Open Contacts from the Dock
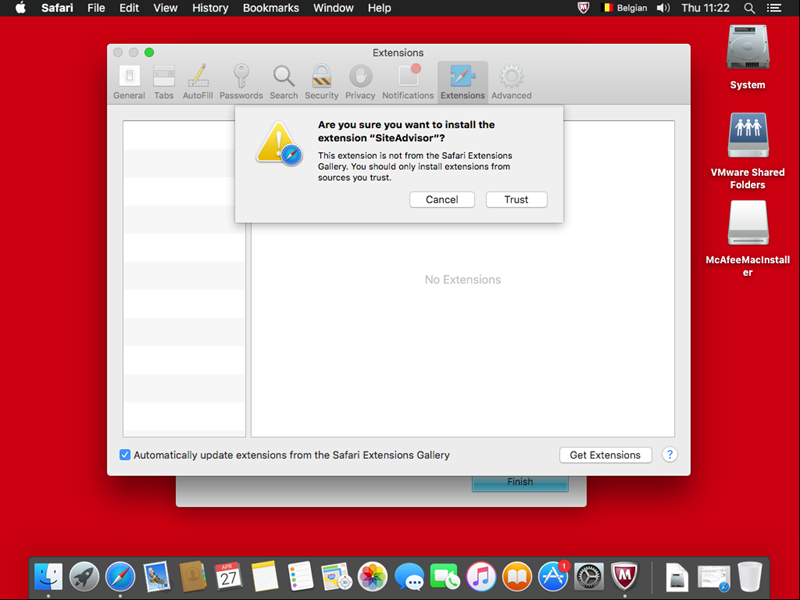This screenshot has width=800, height=600. tap(193, 577)
